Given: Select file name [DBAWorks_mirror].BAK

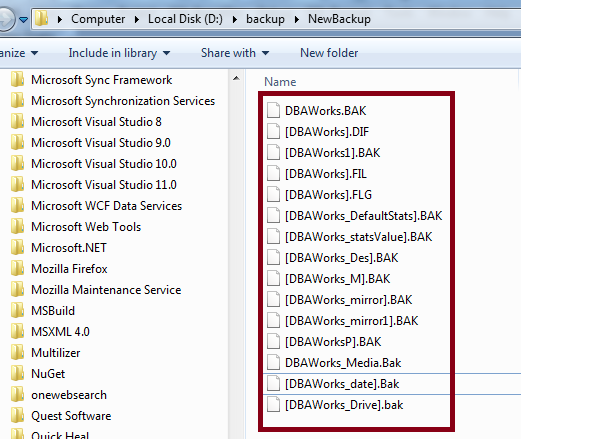Looking at the screenshot, I should click(348, 300).
